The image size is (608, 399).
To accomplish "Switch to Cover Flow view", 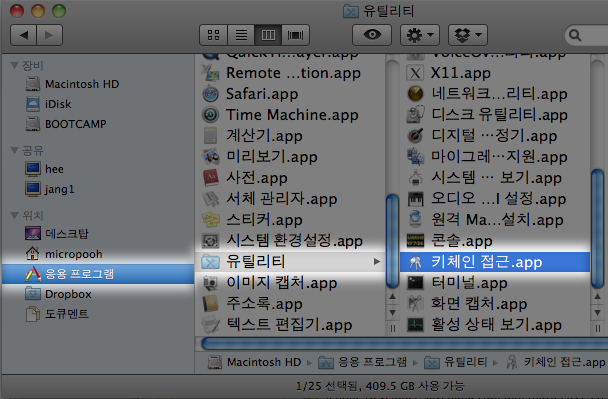I will [x=295, y=35].
